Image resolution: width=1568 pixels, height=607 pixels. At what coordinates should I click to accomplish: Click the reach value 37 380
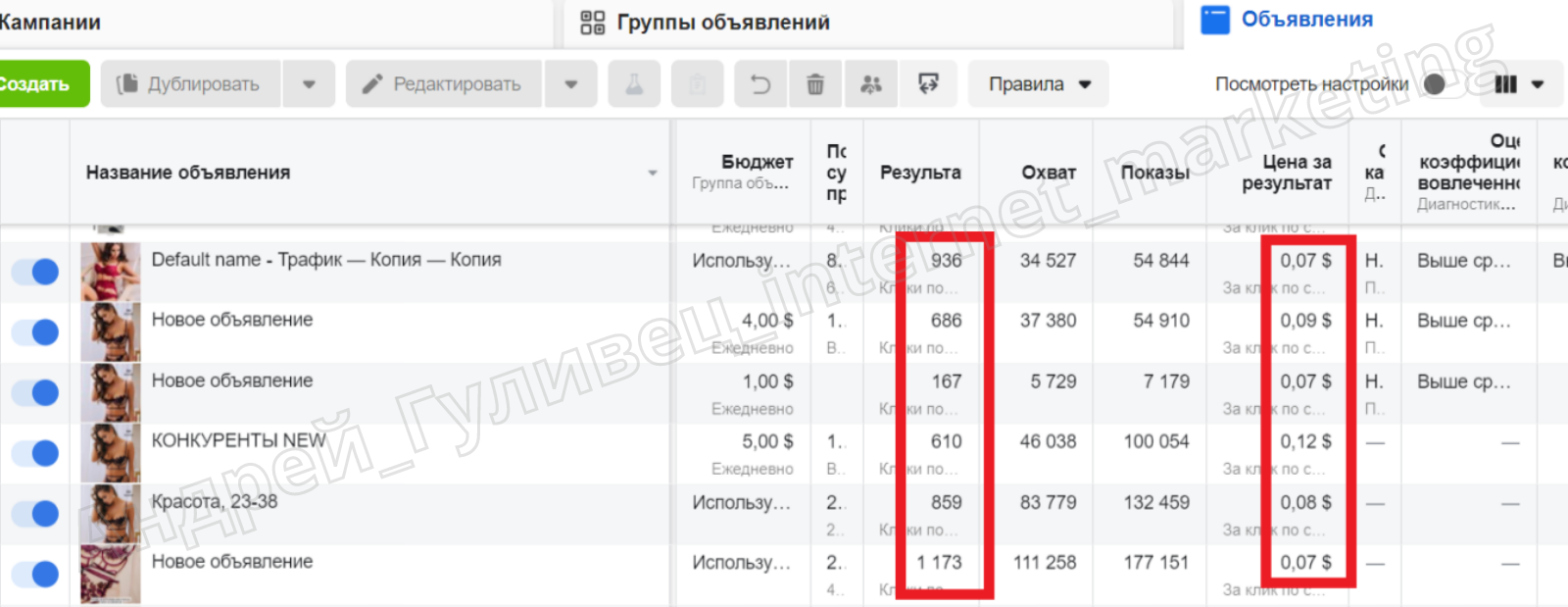click(1048, 321)
